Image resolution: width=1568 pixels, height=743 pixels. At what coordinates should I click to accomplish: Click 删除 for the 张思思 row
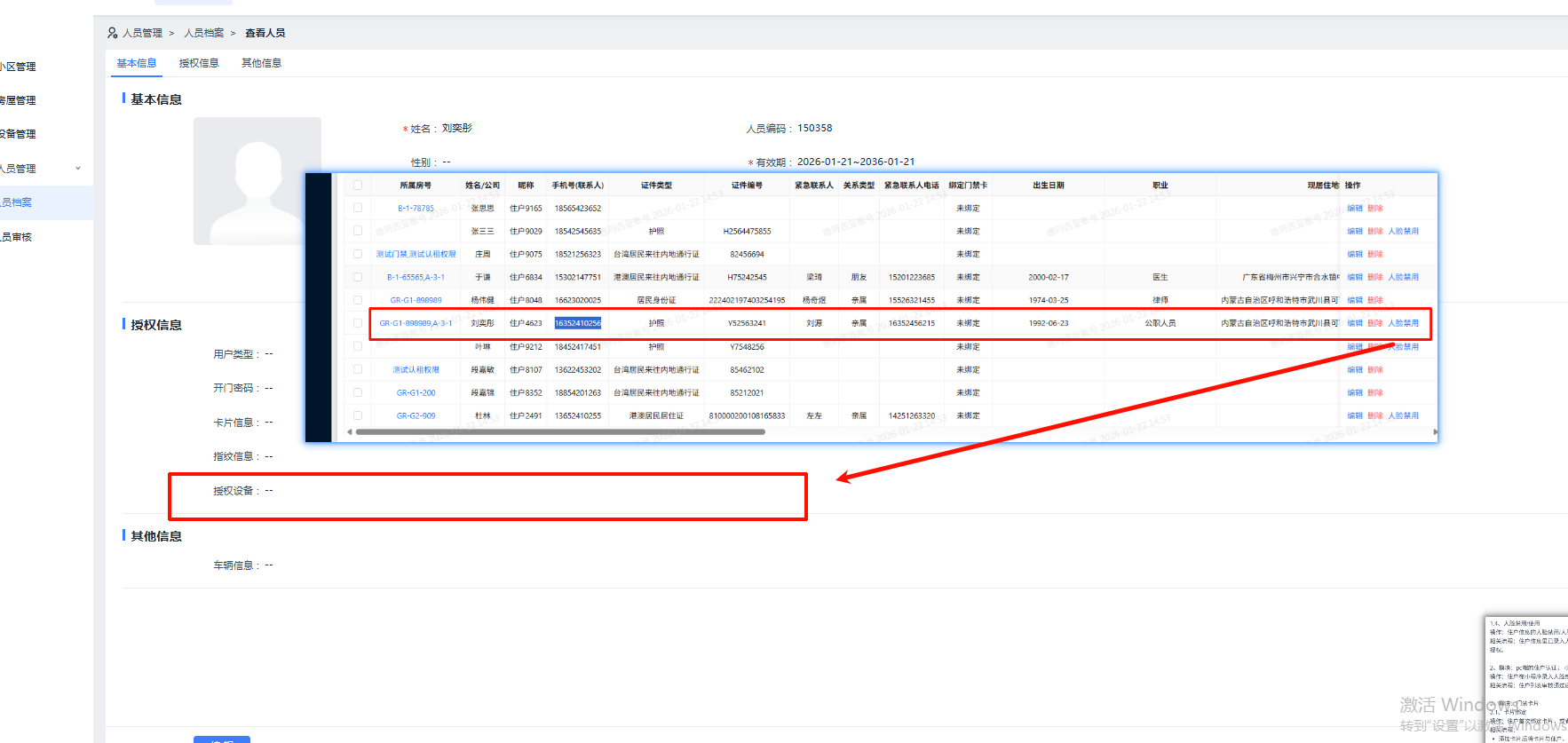click(x=1374, y=208)
